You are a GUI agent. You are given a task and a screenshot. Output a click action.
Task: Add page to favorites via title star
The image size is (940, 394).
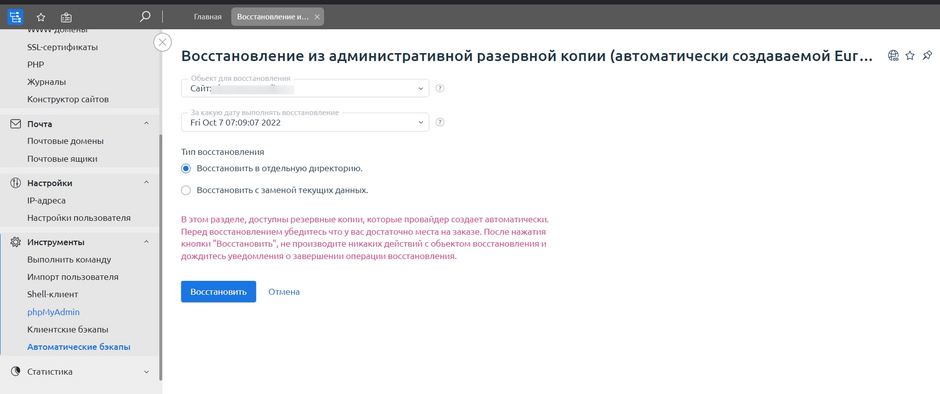click(910, 56)
